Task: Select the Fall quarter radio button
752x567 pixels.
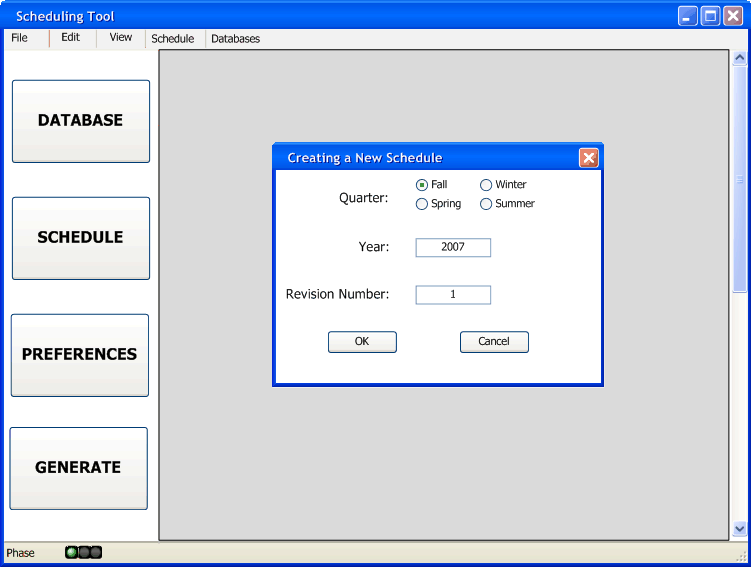Action: (422, 185)
